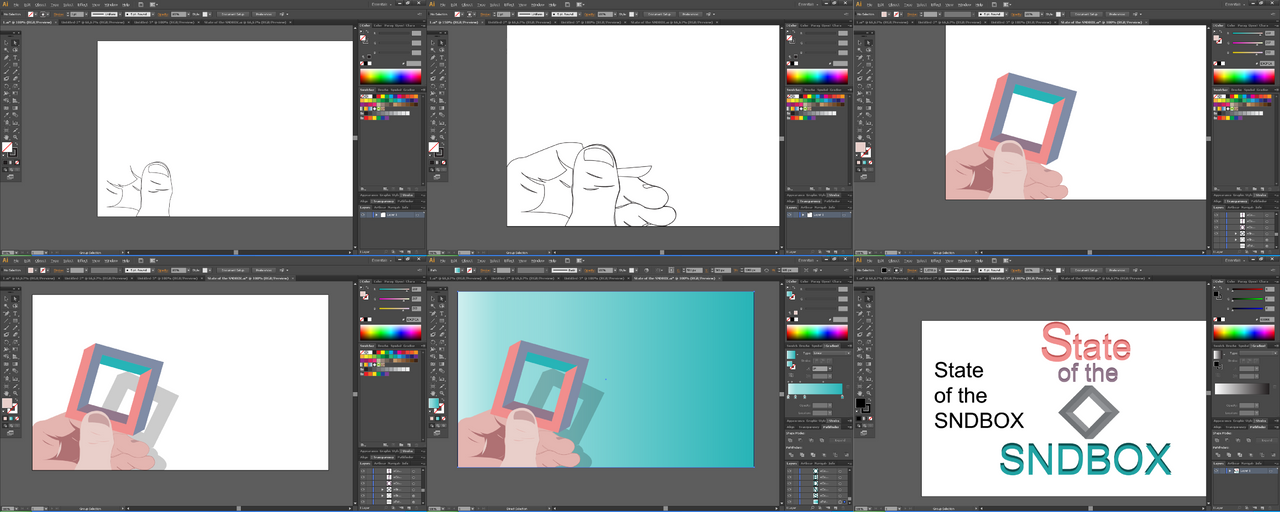
Task: Open gradient Type dropdown in teal gradient window
Action: pyautogui.click(x=831, y=353)
